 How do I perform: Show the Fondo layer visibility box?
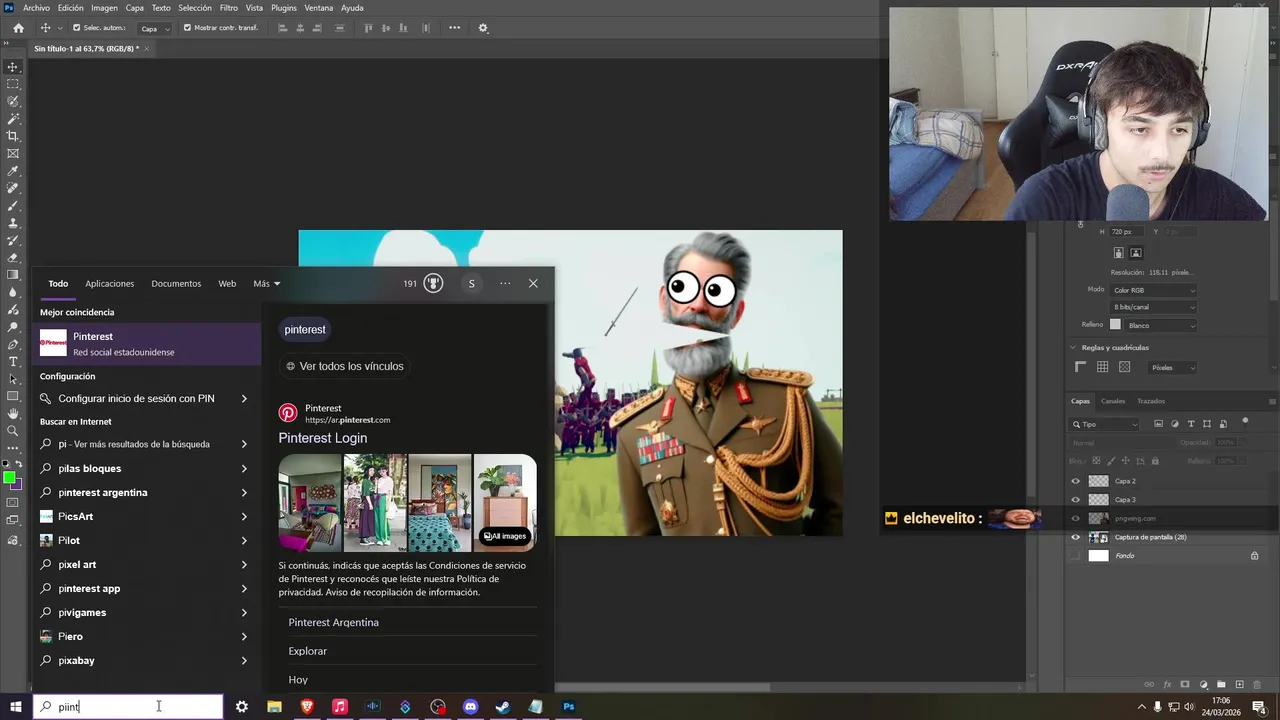coord(1076,556)
